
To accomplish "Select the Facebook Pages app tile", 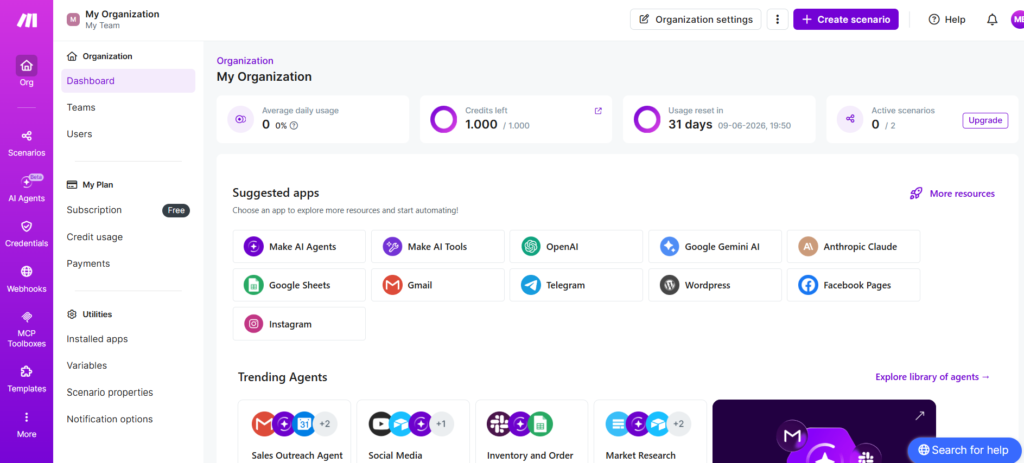I will click(853, 285).
